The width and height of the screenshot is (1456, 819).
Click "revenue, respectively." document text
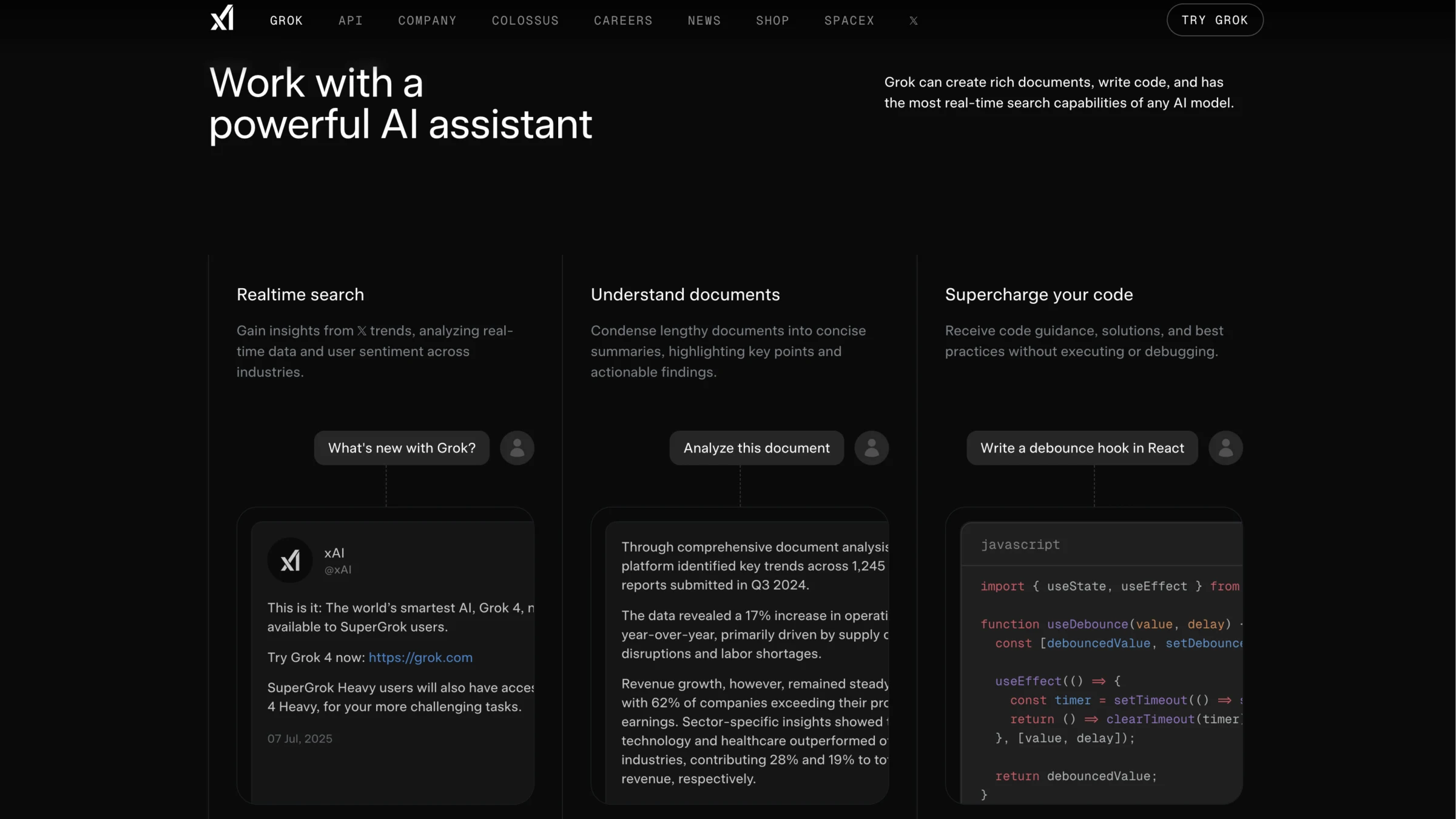click(689, 779)
